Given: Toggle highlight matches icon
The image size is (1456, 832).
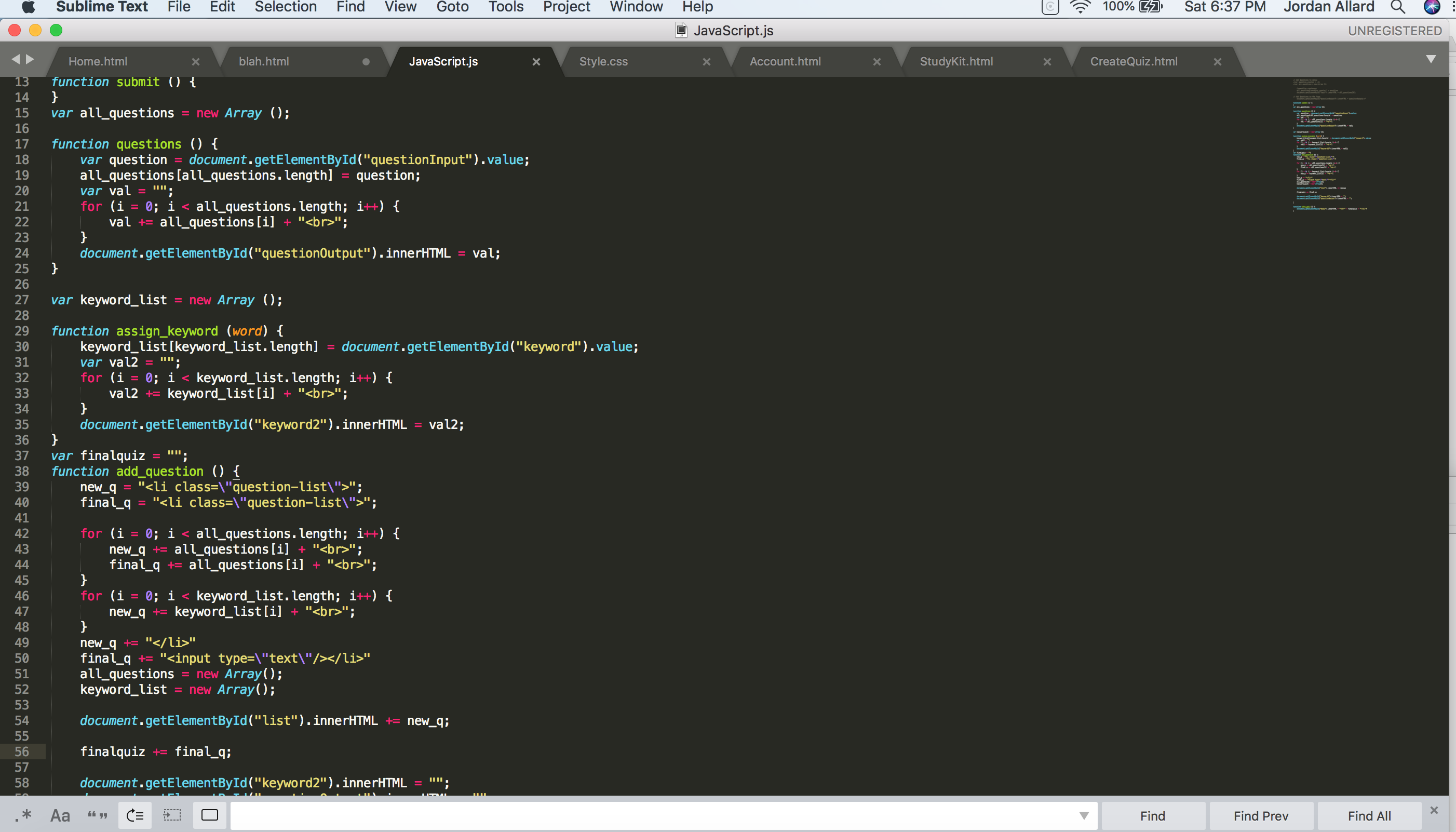Looking at the screenshot, I should [x=210, y=815].
